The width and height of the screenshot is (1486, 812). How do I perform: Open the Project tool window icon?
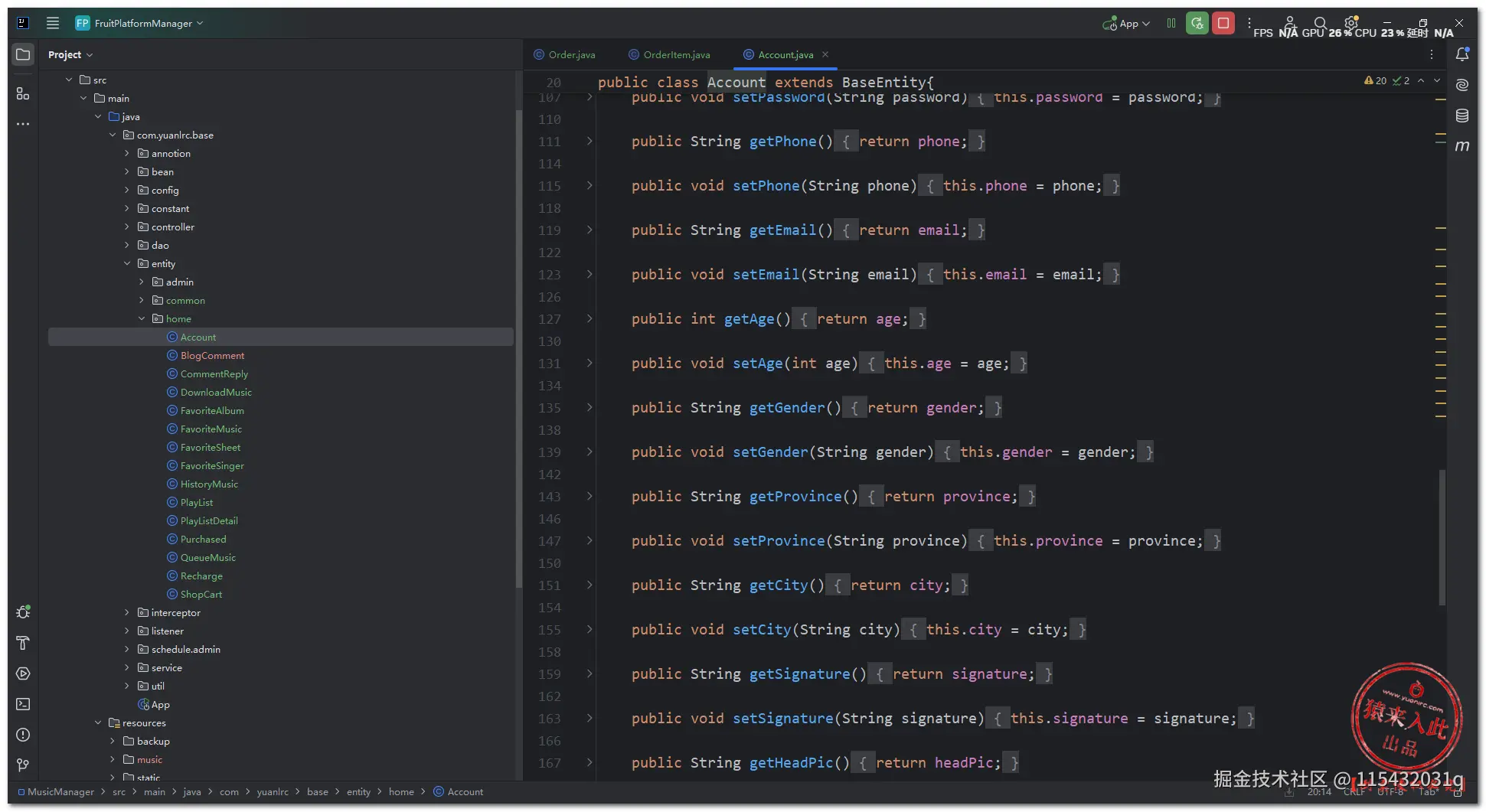[23, 54]
